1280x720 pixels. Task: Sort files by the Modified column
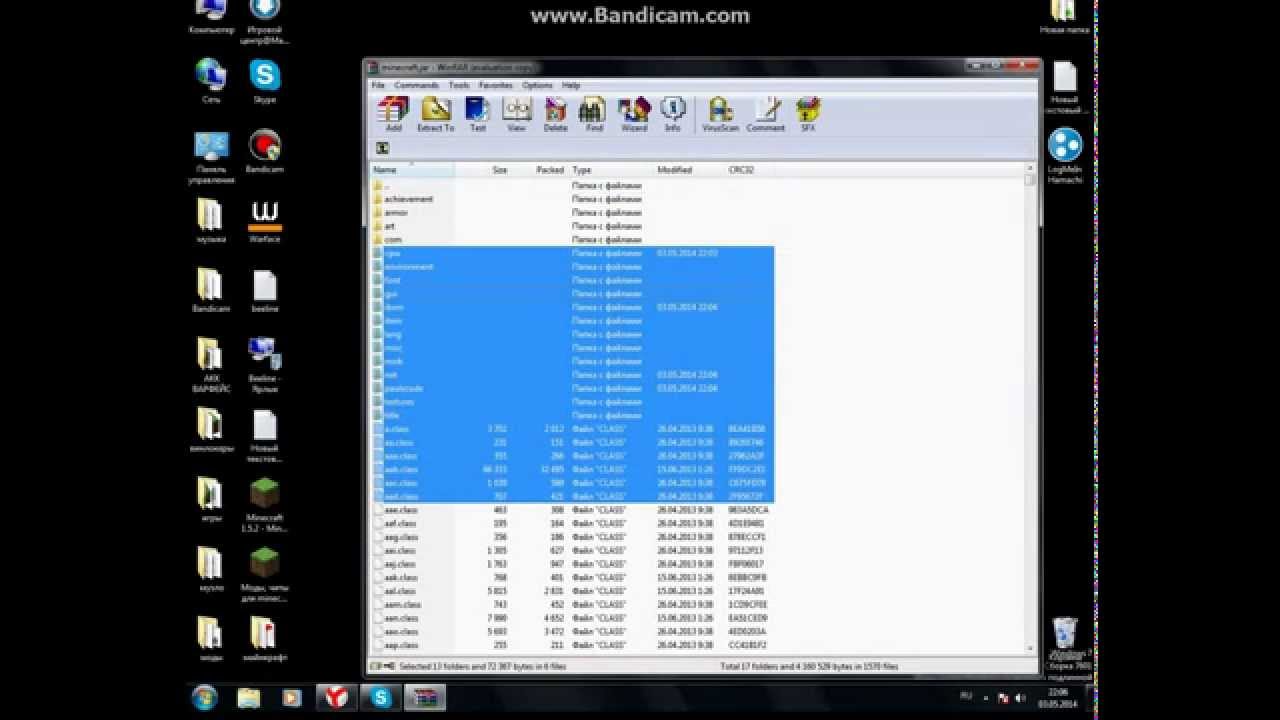(x=689, y=170)
